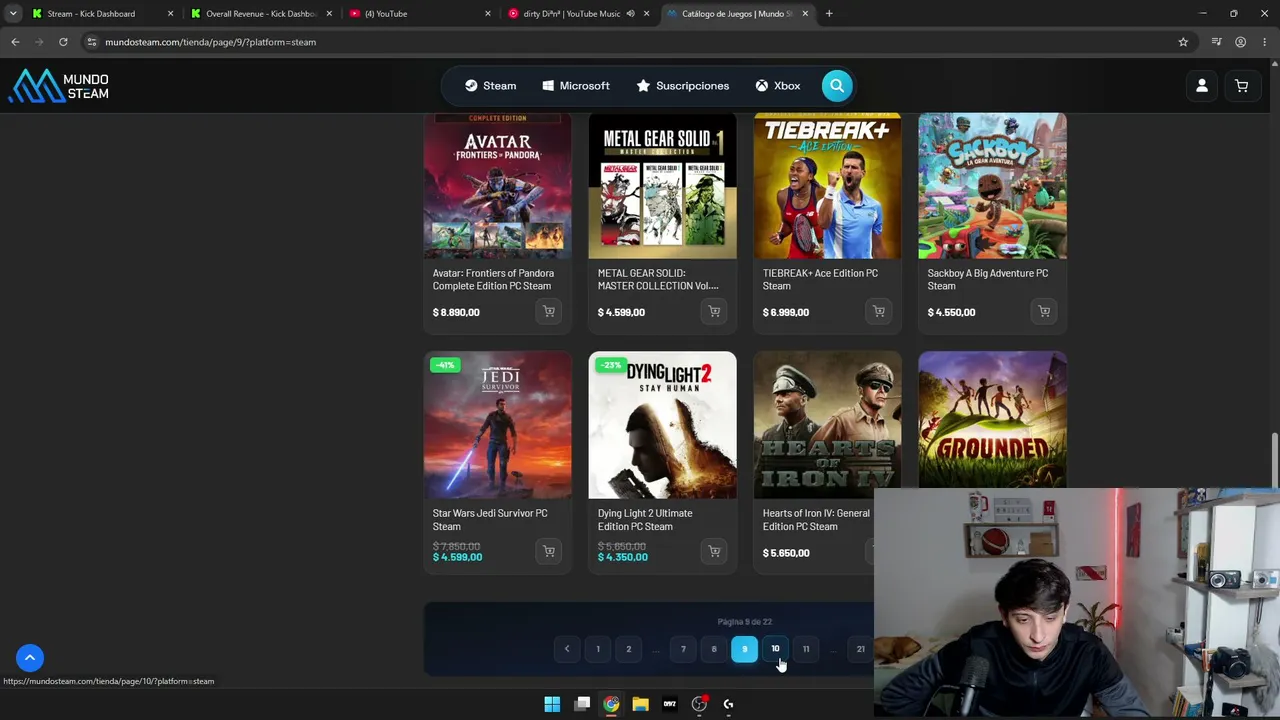Go back with the browser back arrow

(x=15, y=42)
